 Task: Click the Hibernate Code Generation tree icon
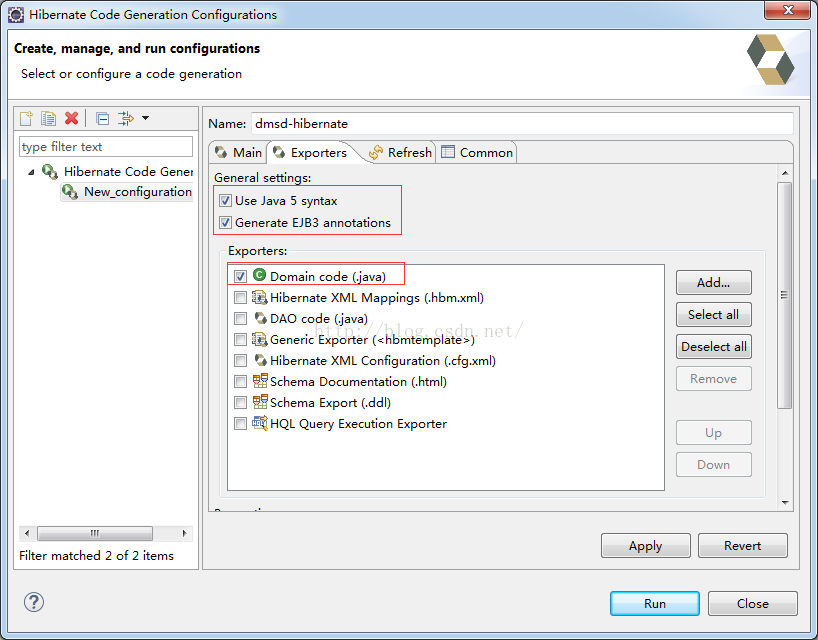[x=50, y=171]
